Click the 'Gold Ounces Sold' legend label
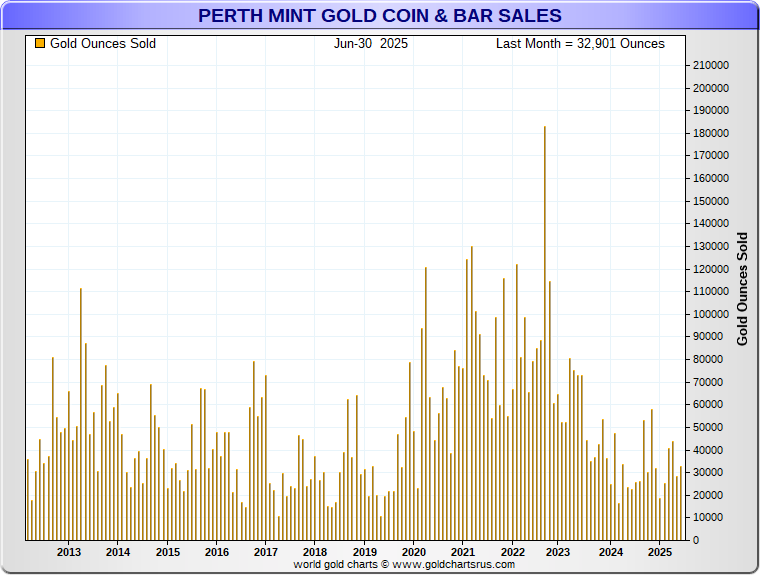The width and height of the screenshot is (760, 575). (103, 44)
